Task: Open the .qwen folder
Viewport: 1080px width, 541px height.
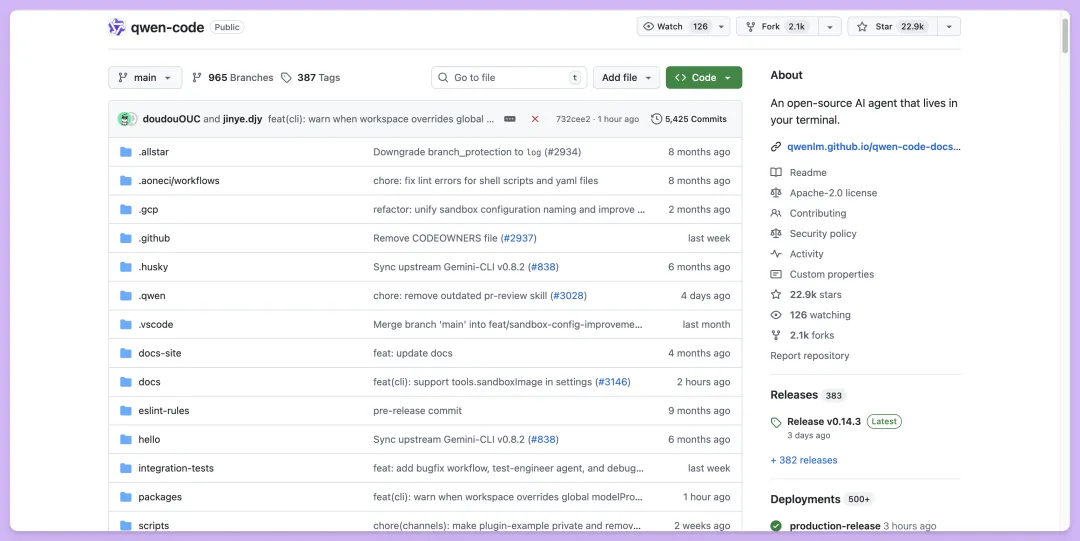Action: point(152,296)
